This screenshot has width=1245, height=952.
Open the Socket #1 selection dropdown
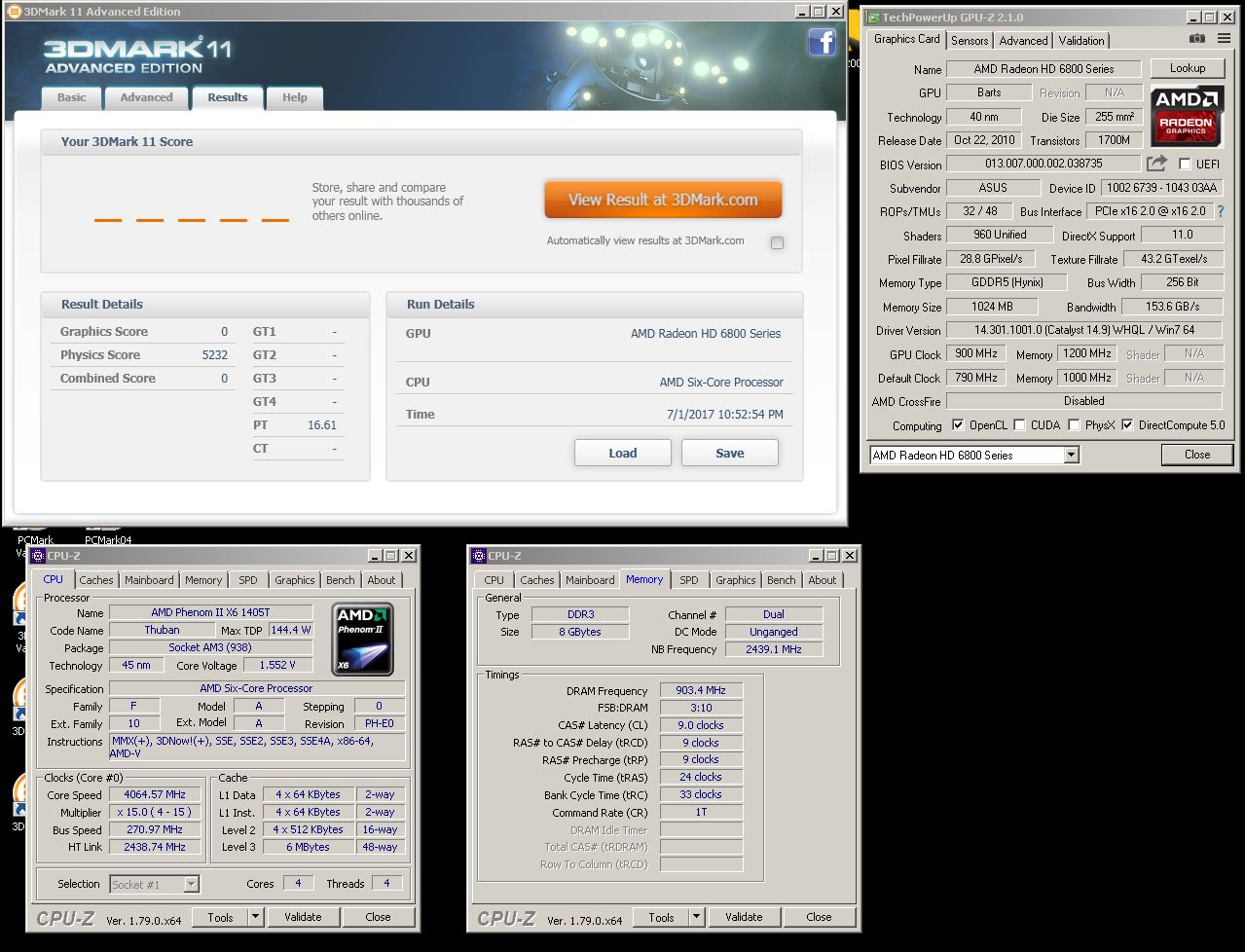coord(154,884)
